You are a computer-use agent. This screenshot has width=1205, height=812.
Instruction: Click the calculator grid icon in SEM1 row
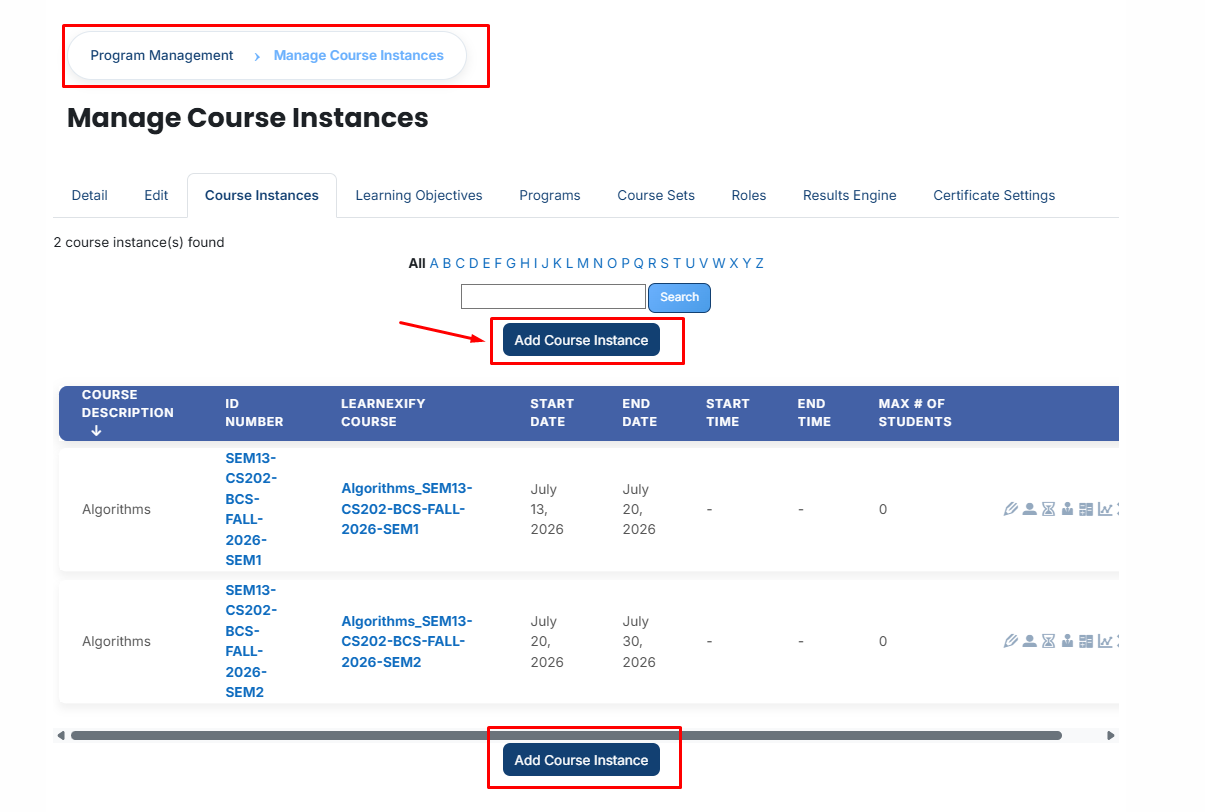pos(1086,509)
